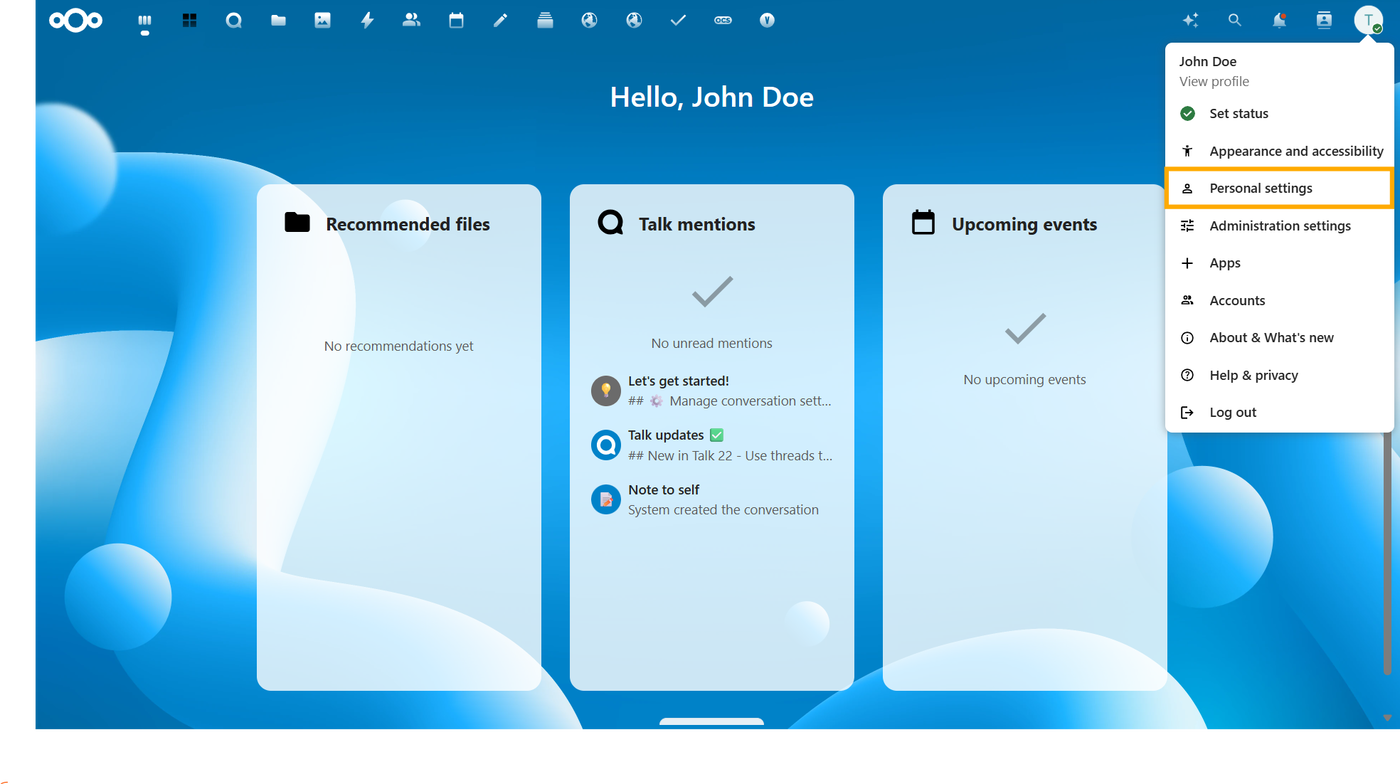
Task: Open the Deck stacked cards icon
Action: (x=545, y=20)
